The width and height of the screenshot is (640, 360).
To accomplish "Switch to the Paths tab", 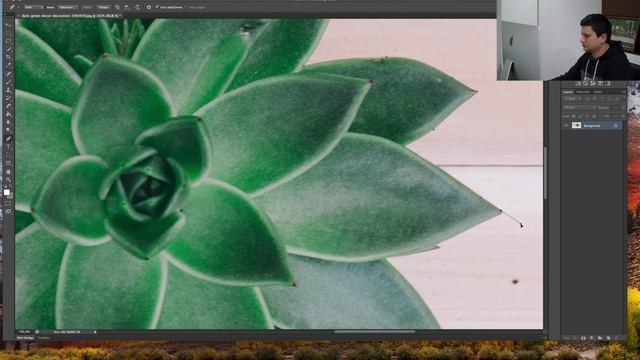I will [598, 92].
